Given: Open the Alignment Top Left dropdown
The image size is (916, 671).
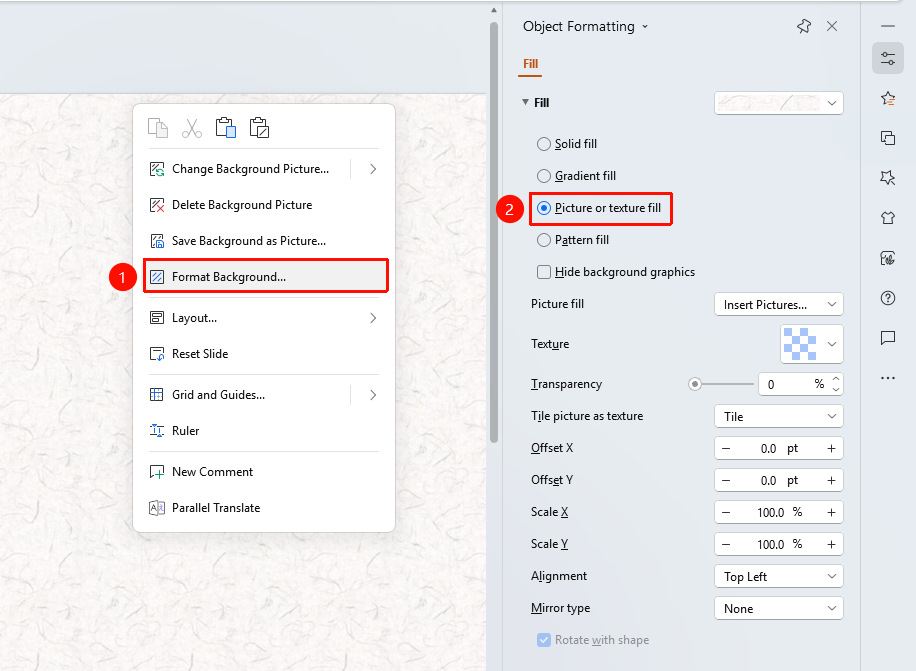Looking at the screenshot, I should (x=779, y=576).
